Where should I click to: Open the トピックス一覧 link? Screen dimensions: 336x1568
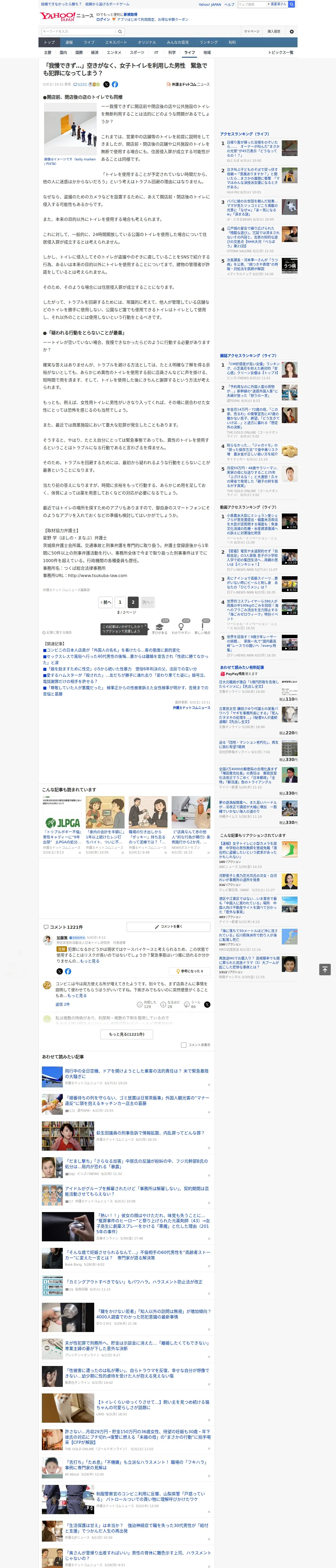[x=281, y=52]
